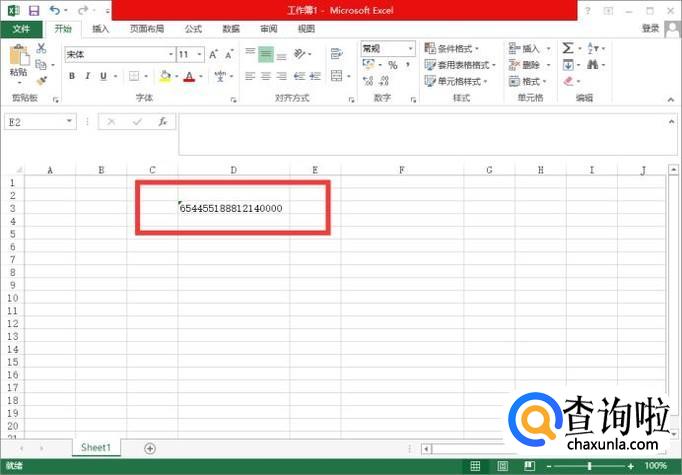Click 删除 in cells group
The height and width of the screenshot is (475, 682).
click(x=525, y=65)
